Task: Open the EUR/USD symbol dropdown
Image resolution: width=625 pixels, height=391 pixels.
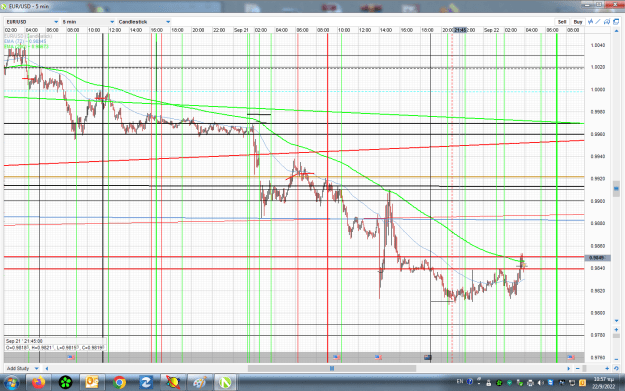Action: [31, 22]
